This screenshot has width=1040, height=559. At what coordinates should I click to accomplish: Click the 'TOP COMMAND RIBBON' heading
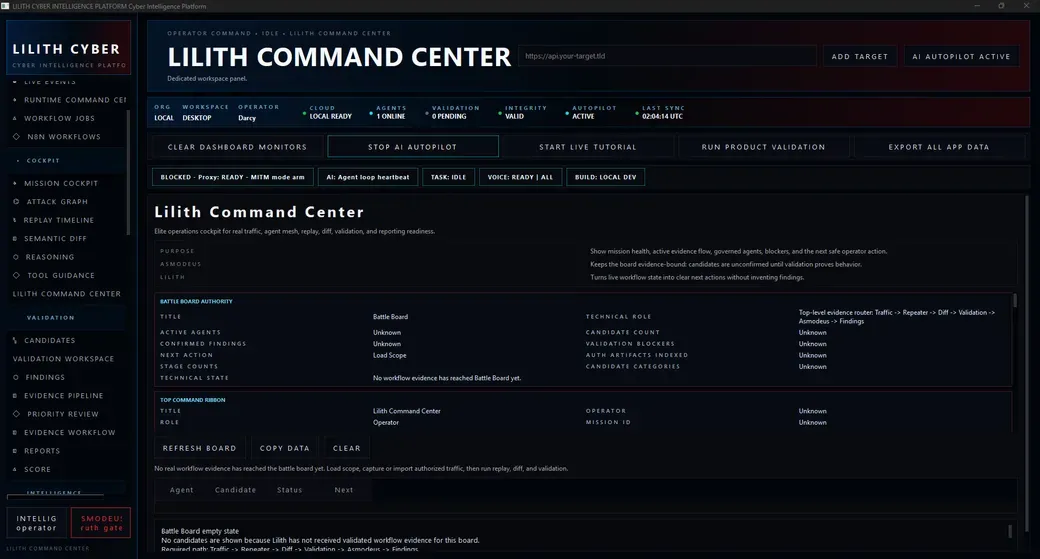point(192,401)
